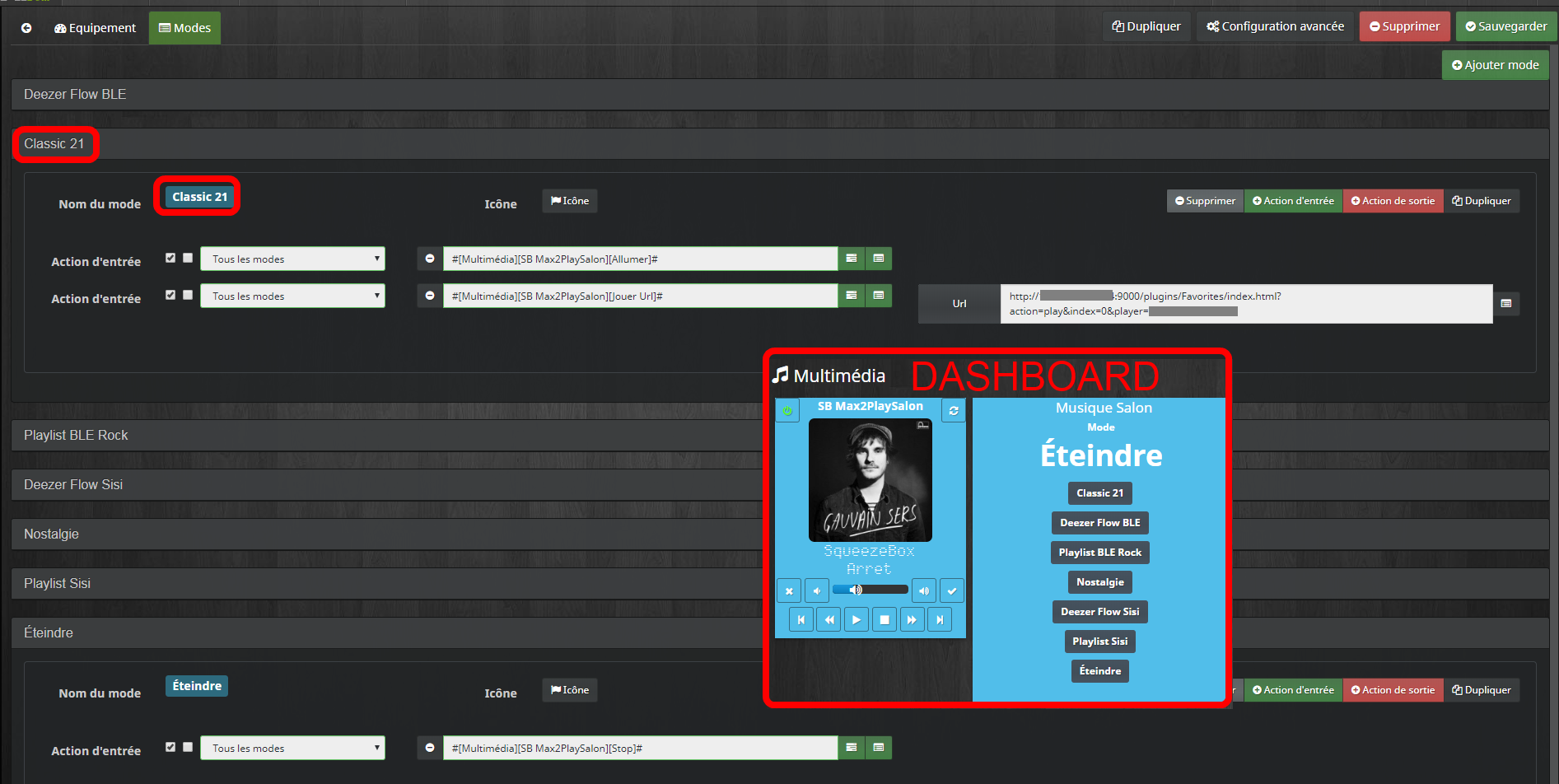Expand the Deezer Flow BLE mode section

780,94
